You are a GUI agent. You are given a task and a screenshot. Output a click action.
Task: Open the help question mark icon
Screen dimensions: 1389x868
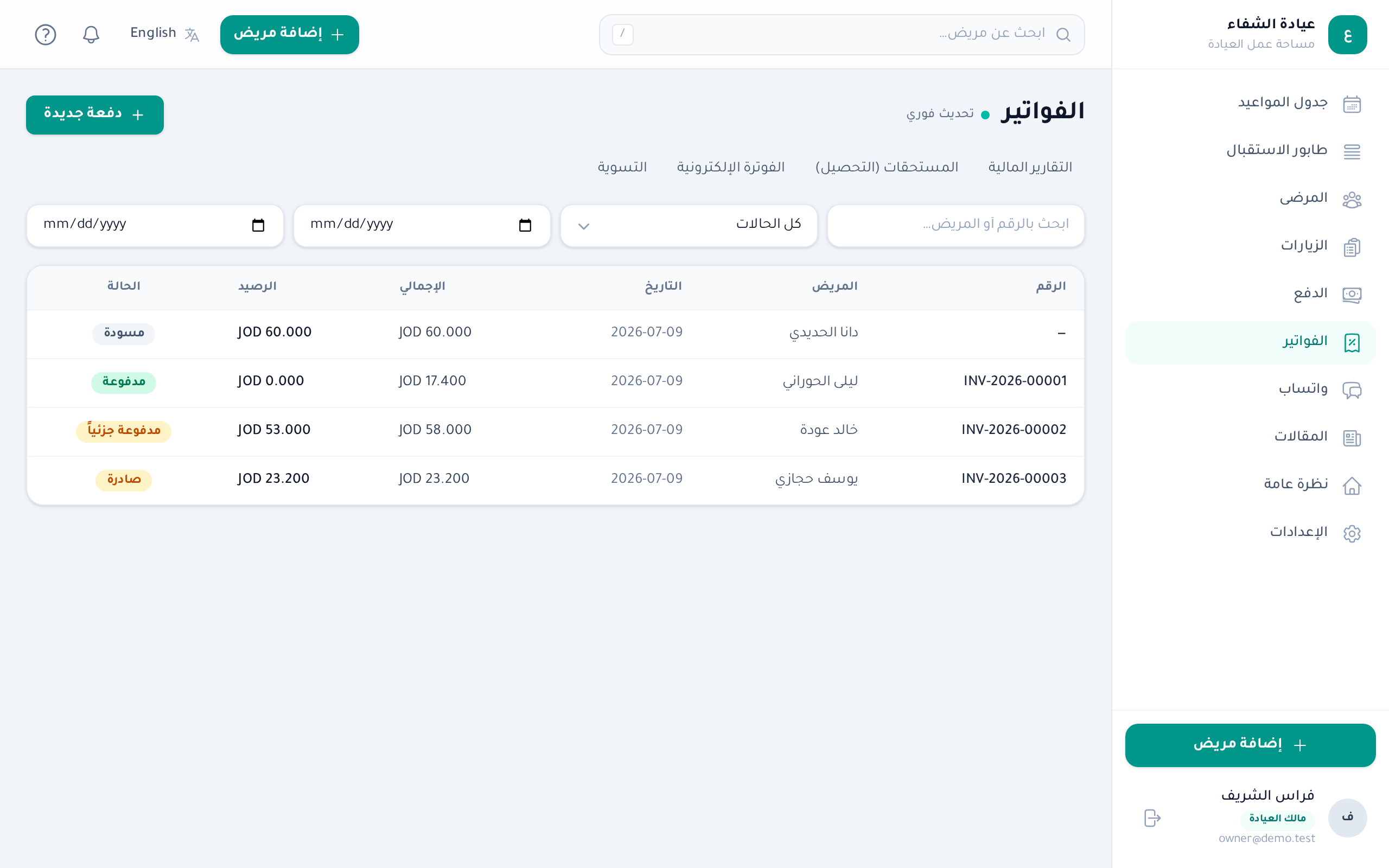click(x=46, y=34)
